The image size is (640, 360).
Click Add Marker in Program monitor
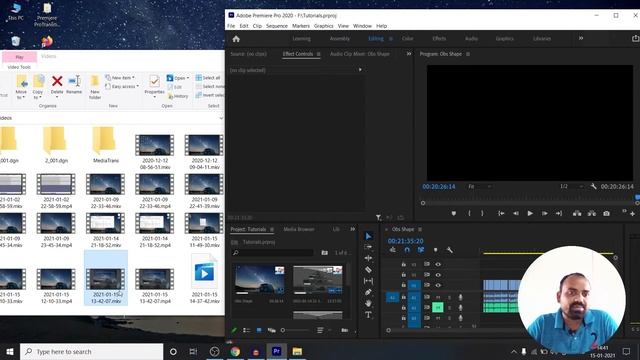(453, 213)
